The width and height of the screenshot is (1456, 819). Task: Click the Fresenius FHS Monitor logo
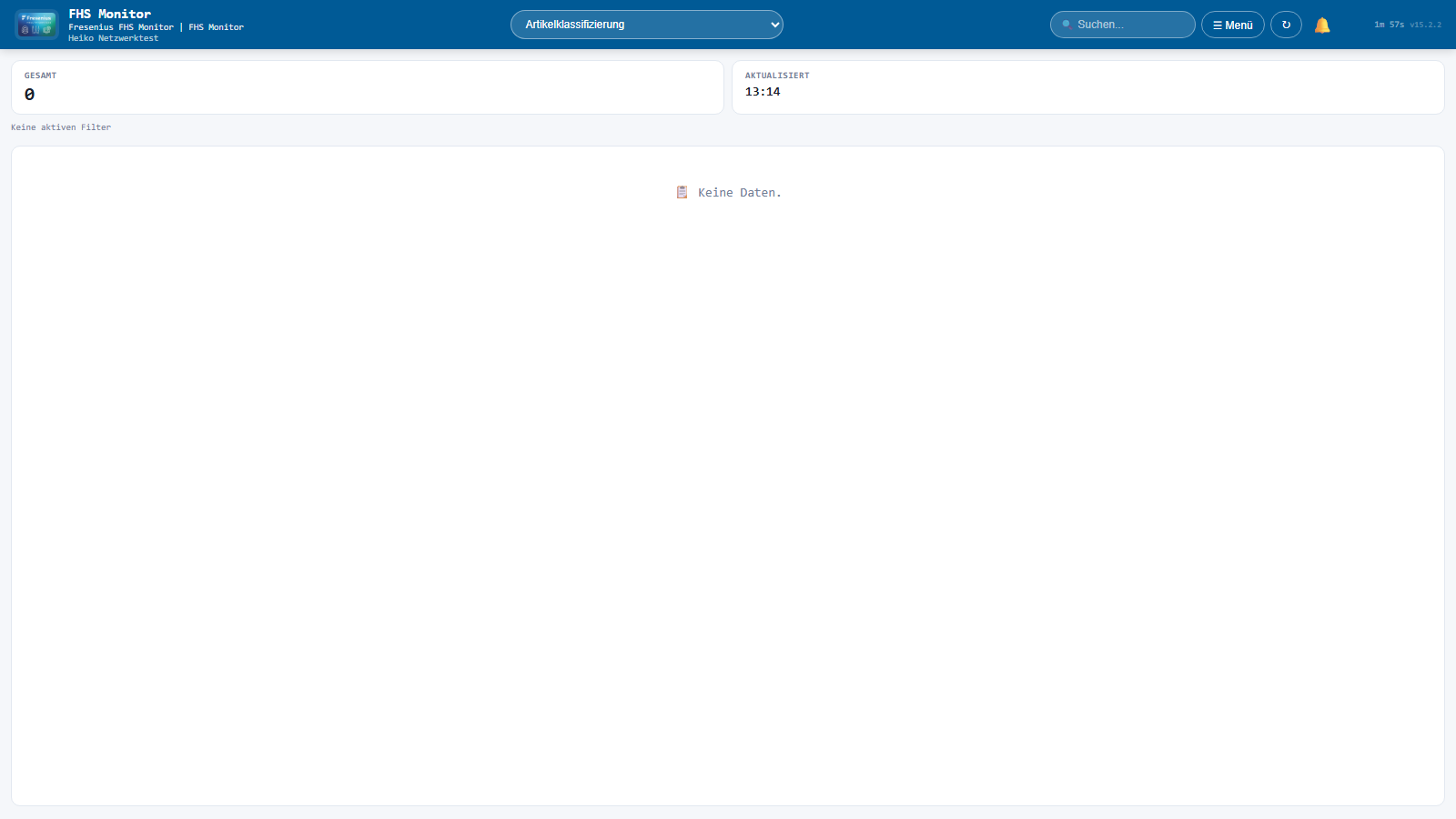pyautogui.click(x=36, y=25)
